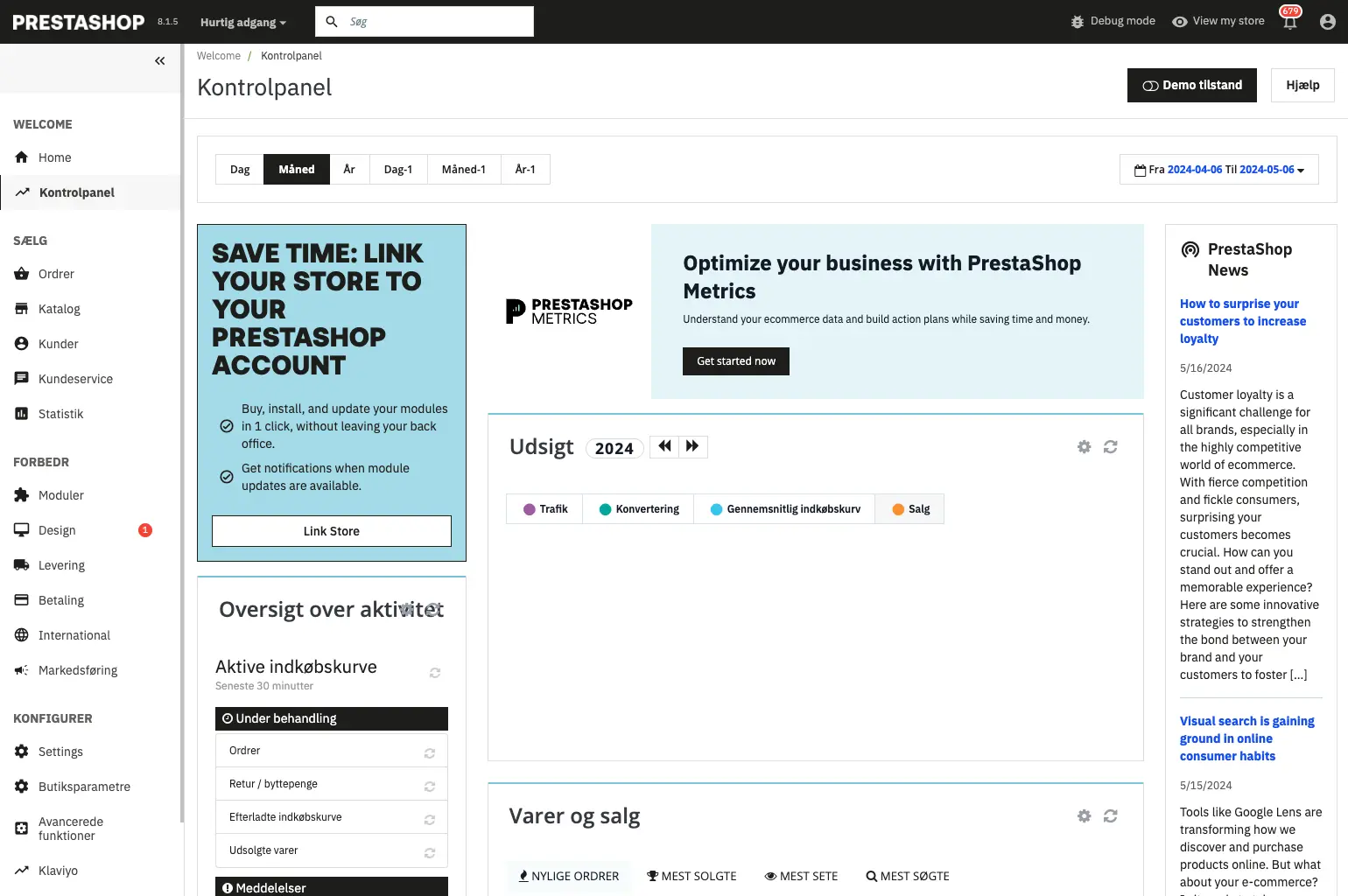
Task: Select the Statistik sidebar icon
Action: pyautogui.click(x=21, y=413)
